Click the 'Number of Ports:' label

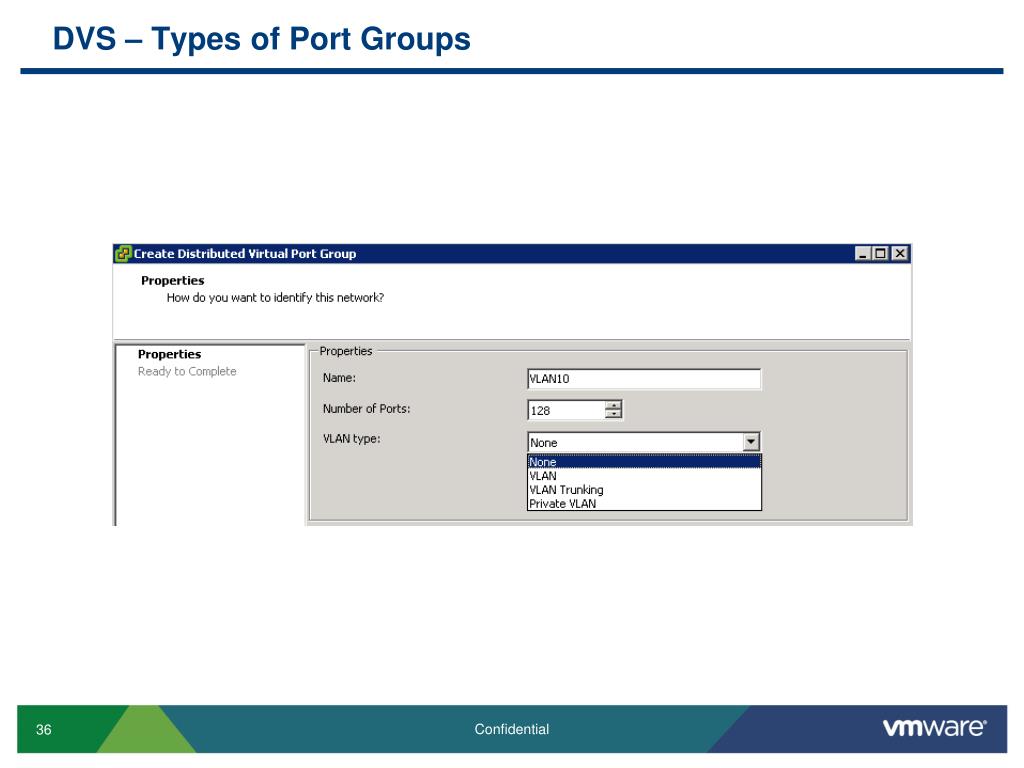tap(366, 408)
